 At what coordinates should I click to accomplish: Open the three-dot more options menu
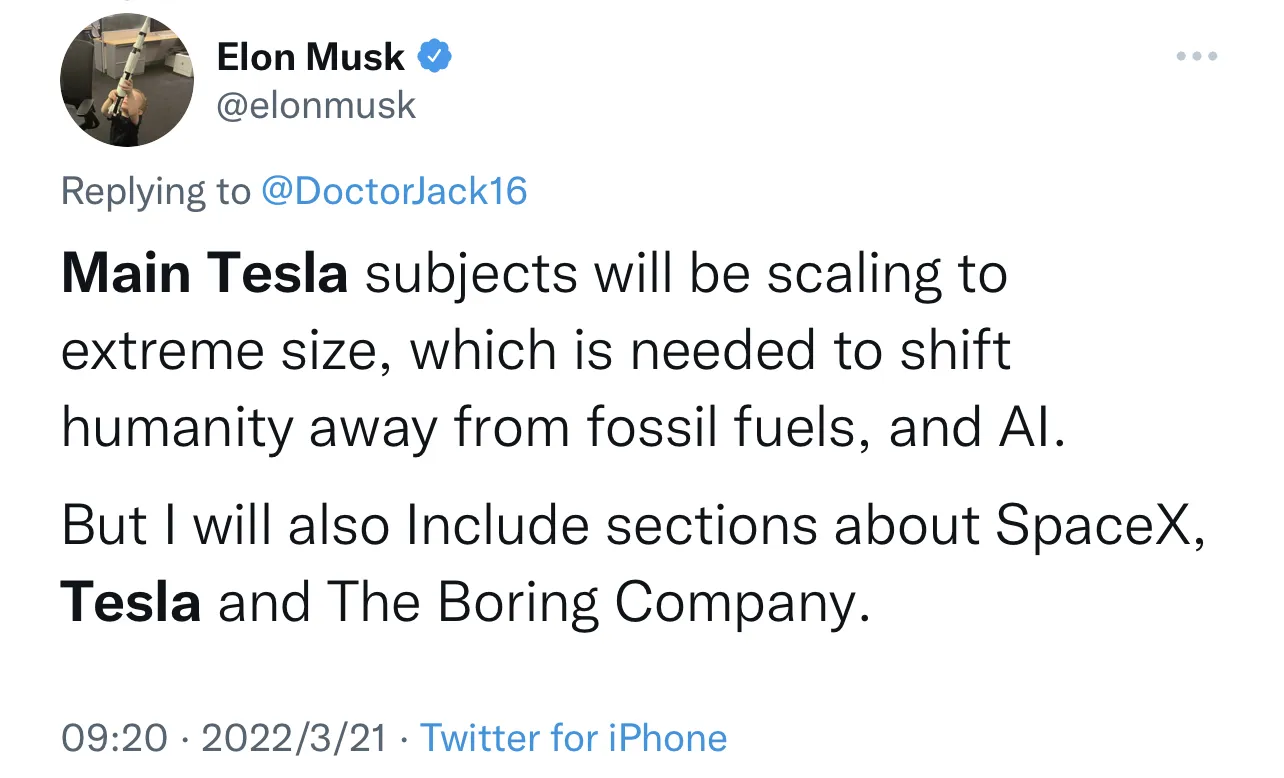(x=1196, y=57)
